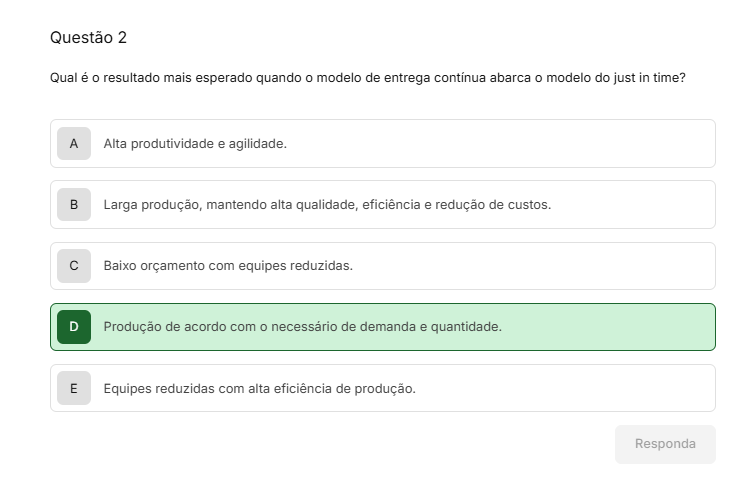733x483 pixels.
Task: Choose 'Baixo orçamento com equipes reduzidas.'
Action: (x=228, y=266)
